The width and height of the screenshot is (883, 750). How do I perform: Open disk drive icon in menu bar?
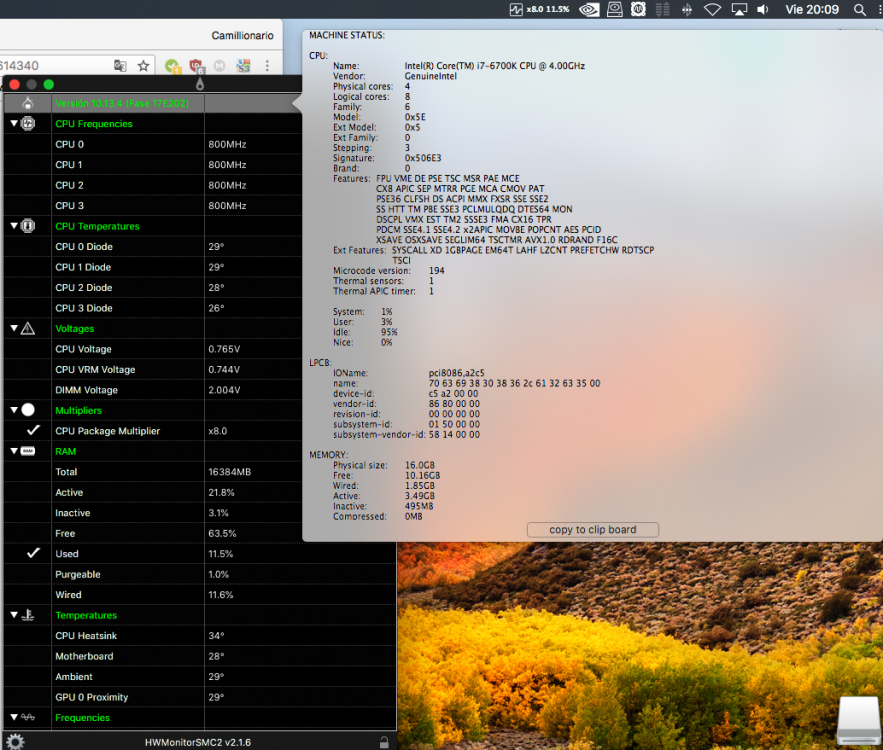(614, 9)
